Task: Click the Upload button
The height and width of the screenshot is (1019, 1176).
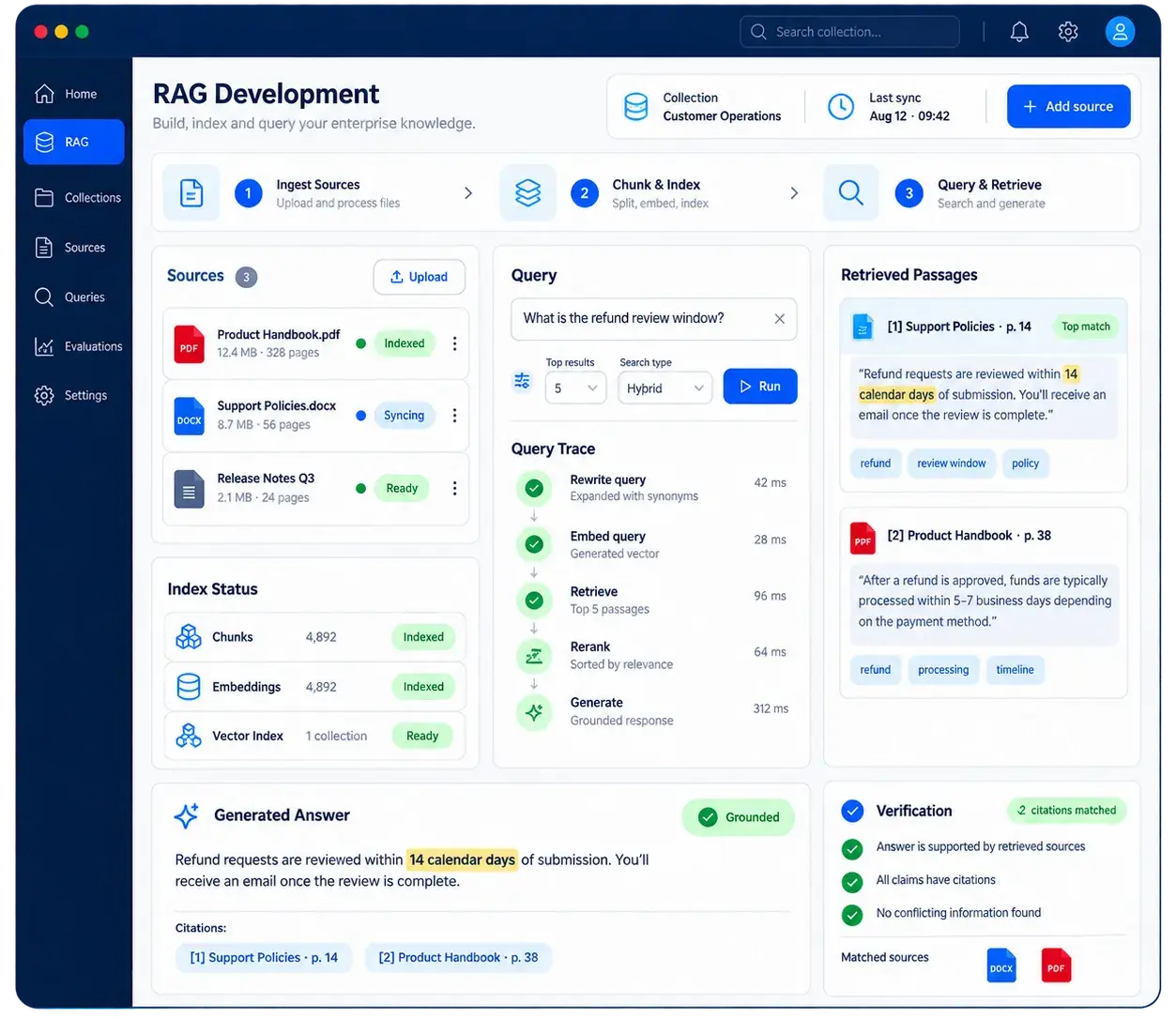Action: [x=420, y=277]
